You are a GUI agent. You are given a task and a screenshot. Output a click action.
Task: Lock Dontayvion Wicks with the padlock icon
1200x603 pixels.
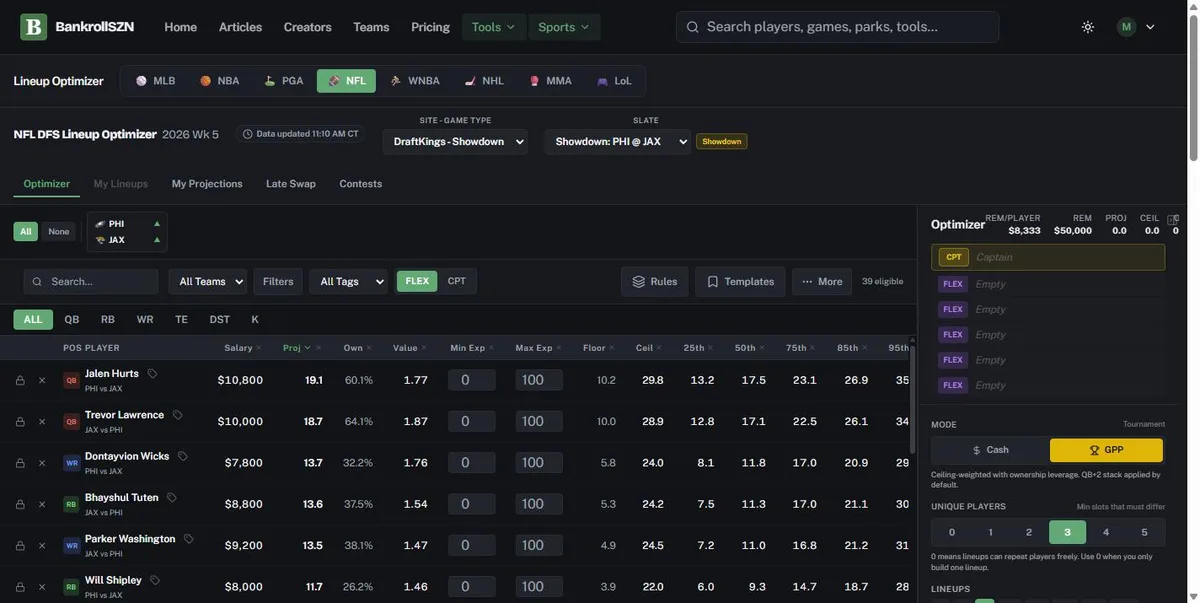point(20,463)
